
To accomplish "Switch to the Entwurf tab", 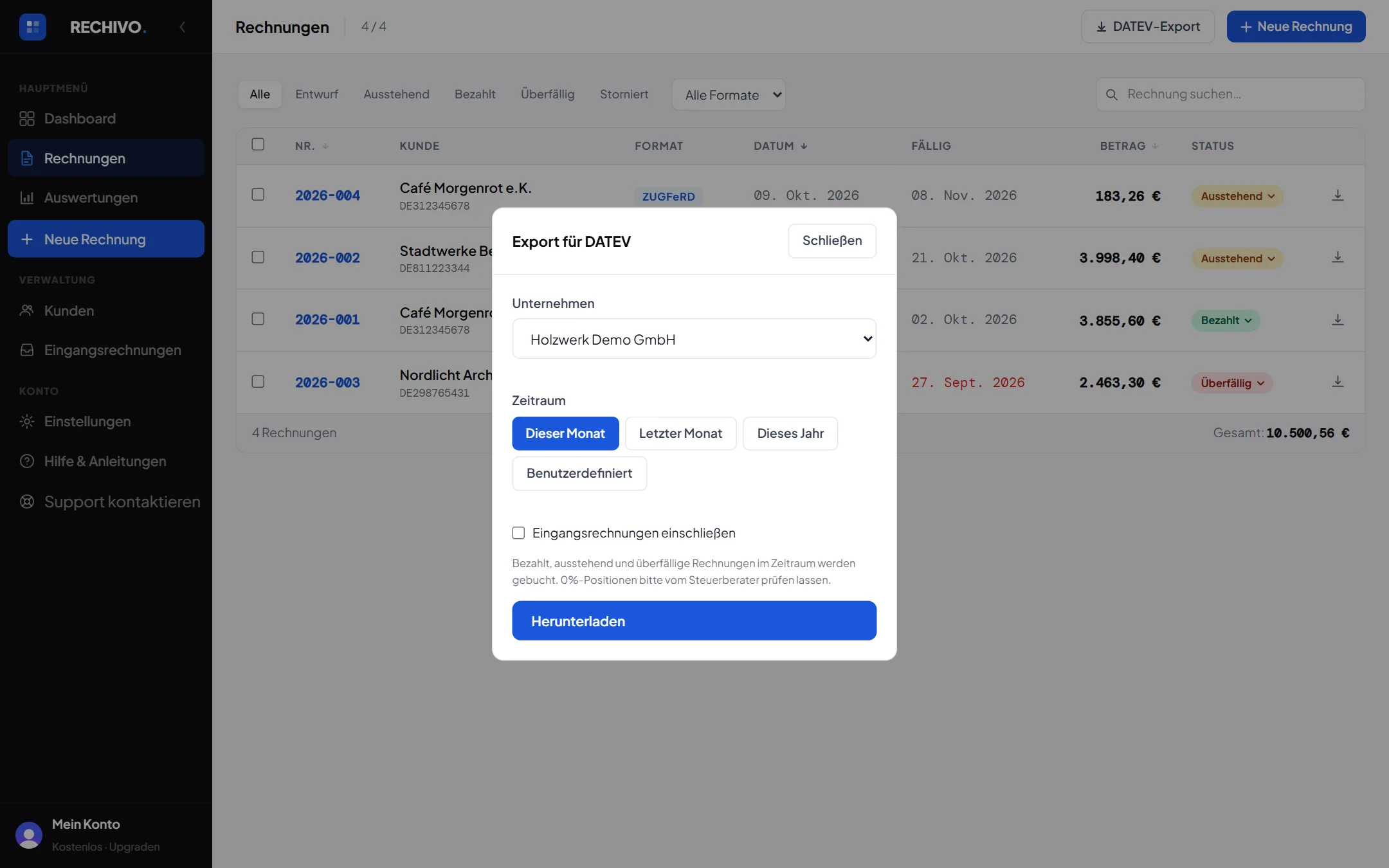I will coord(316,95).
